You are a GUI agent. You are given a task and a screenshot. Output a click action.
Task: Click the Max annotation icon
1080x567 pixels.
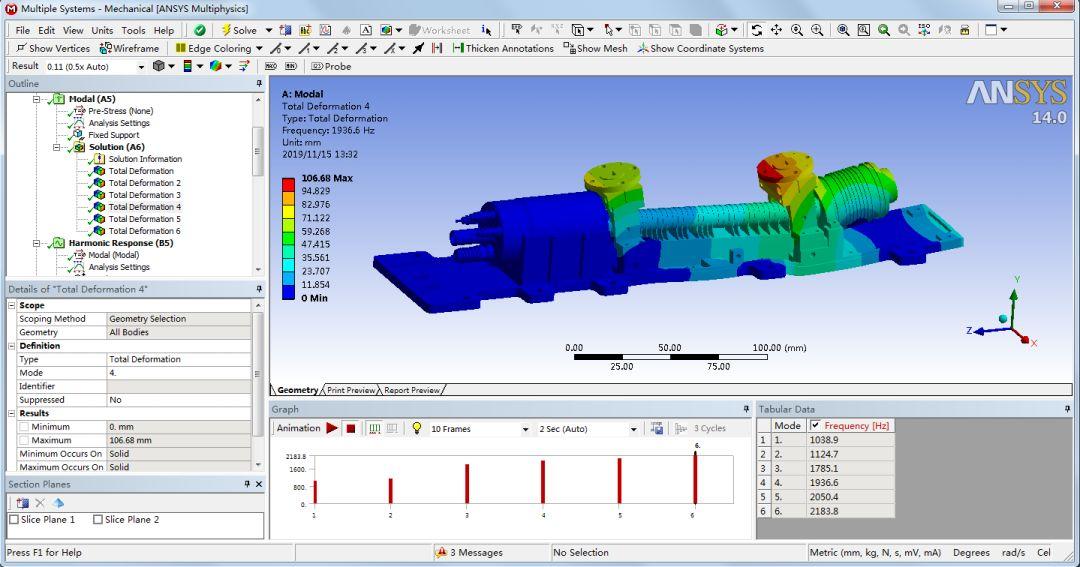tap(271, 66)
